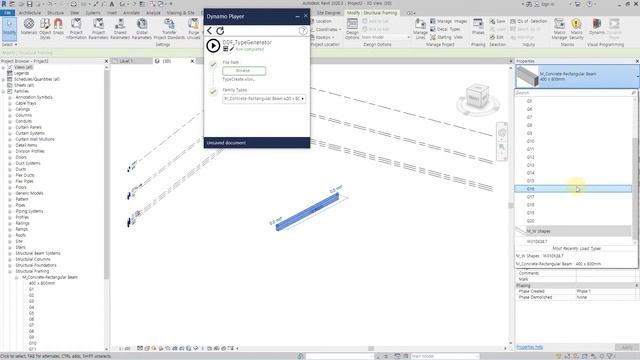Open the Structure ribbon tab
The width and height of the screenshot is (640, 360).
55,13
